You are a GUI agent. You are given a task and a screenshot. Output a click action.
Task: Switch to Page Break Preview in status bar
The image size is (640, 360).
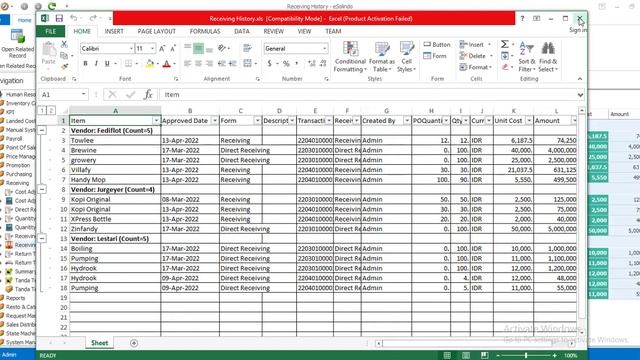pyautogui.click(x=484, y=356)
